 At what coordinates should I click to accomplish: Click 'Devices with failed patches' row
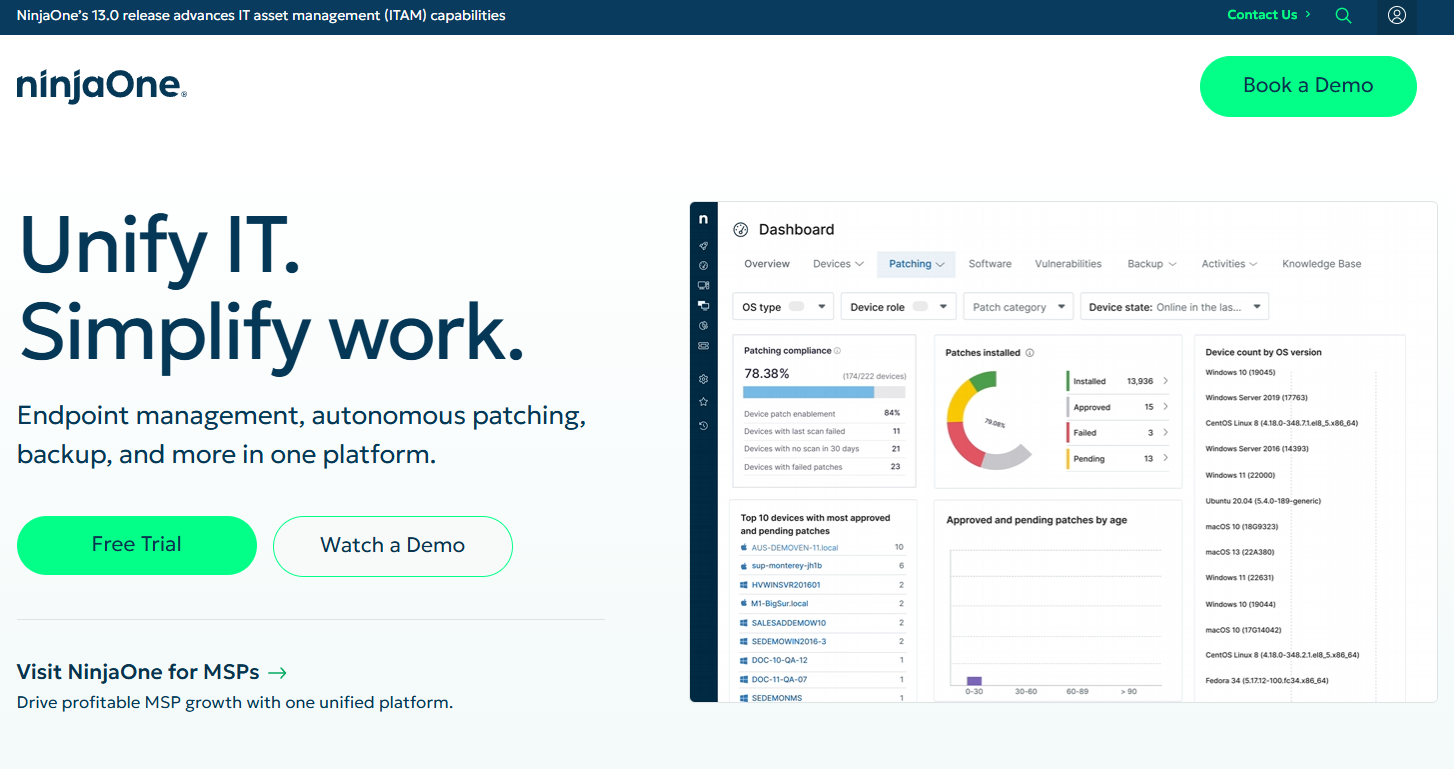point(822,467)
